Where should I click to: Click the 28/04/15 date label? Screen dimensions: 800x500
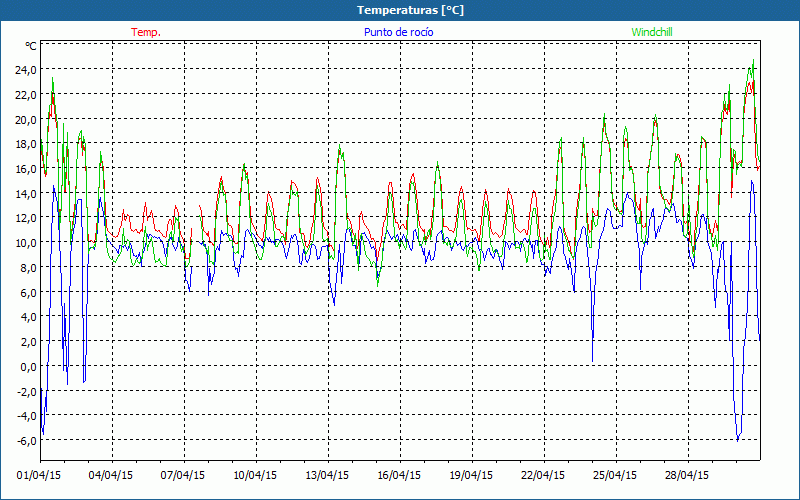[687, 476]
